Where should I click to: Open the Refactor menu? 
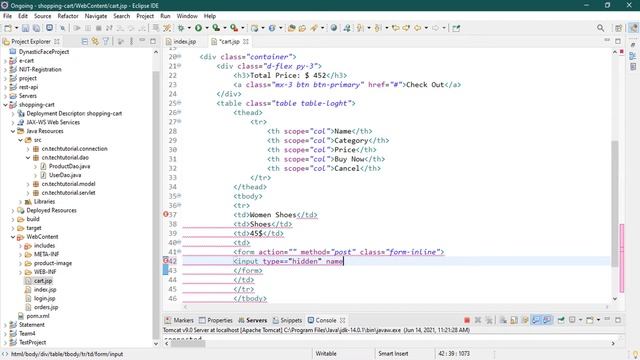68,16
